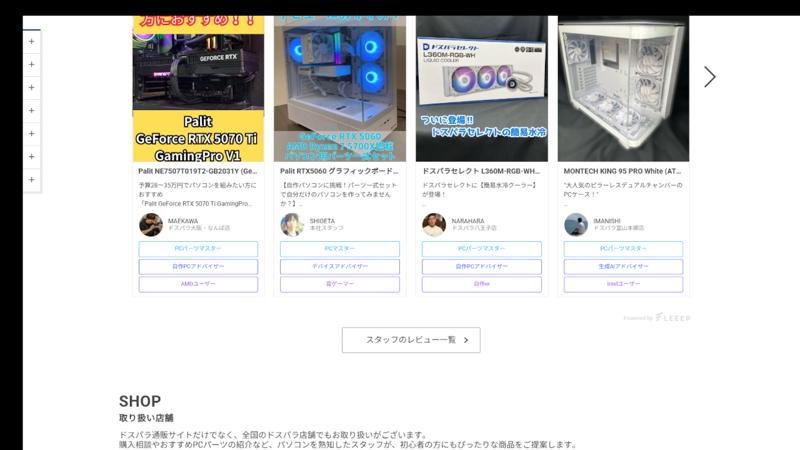Click MAEKAWA's staff avatar photo
Viewport: 800px width, 450px height.
click(x=151, y=224)
